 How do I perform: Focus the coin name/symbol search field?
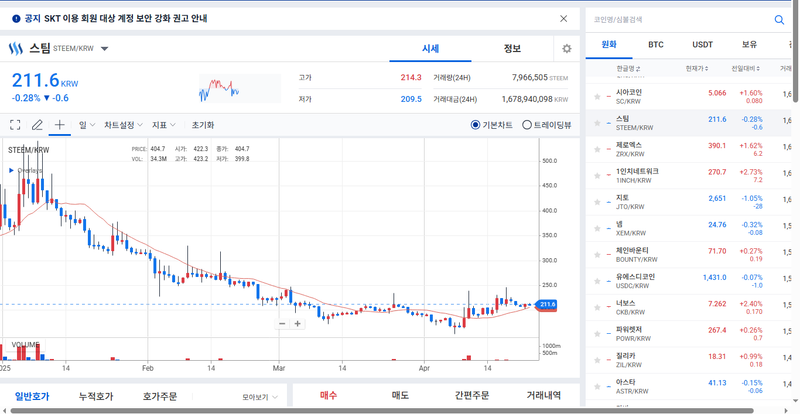click(x=681, y=20)
